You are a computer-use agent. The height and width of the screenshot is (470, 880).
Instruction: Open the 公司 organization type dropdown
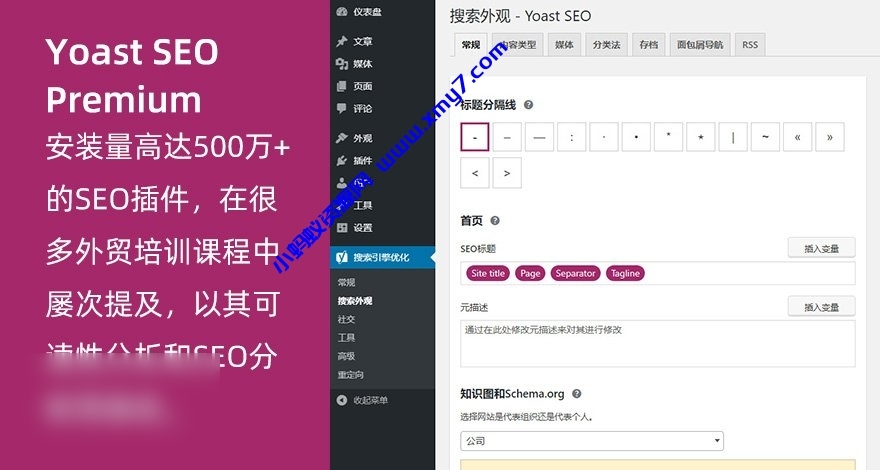pos(592,441)
